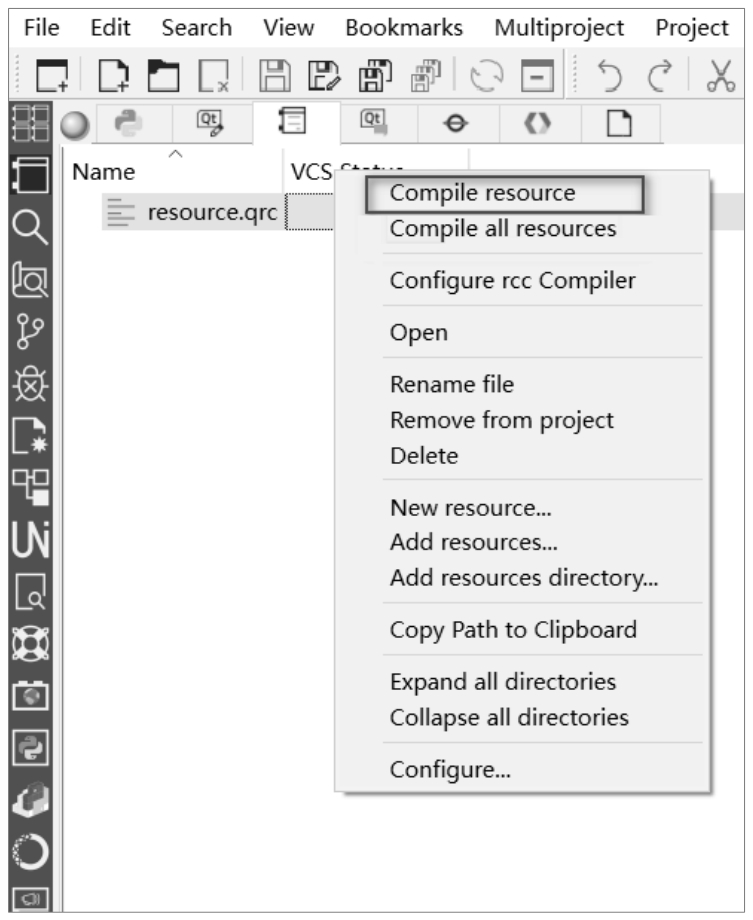Create a new file with toolbar icon
The height and width of the screenshot is (920, 753).
[113, 75]
